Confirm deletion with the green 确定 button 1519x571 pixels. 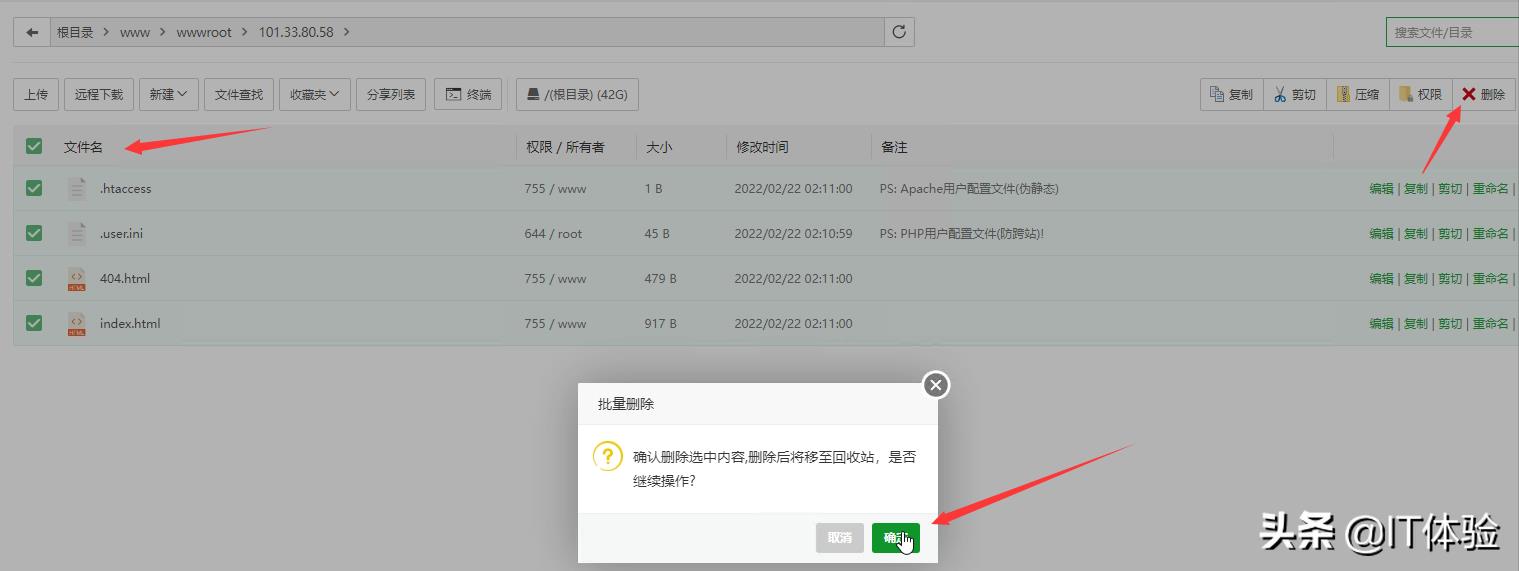(x=896, y=538)
